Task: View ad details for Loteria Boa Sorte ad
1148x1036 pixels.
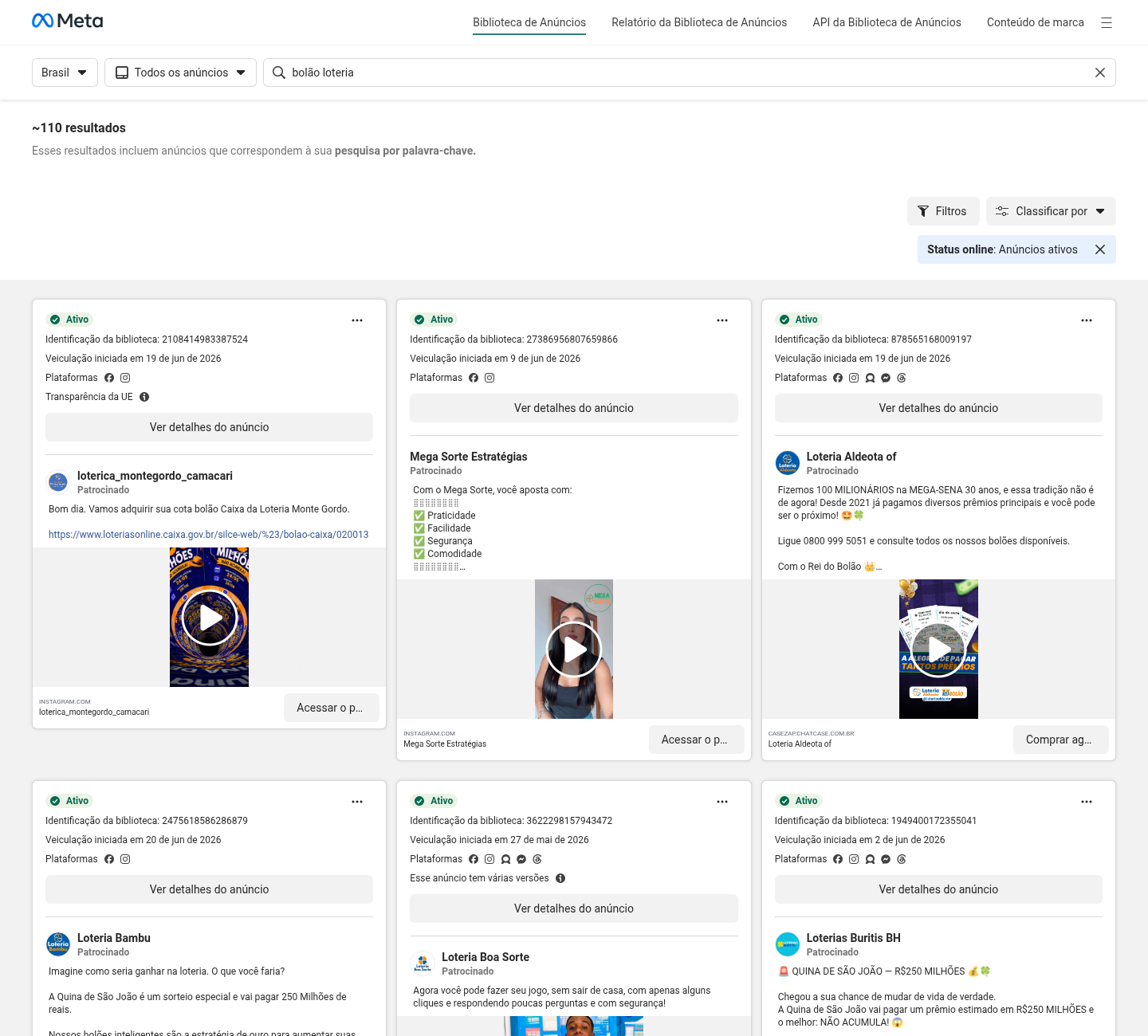Action: pyautogui.click(x=574, y=908)
